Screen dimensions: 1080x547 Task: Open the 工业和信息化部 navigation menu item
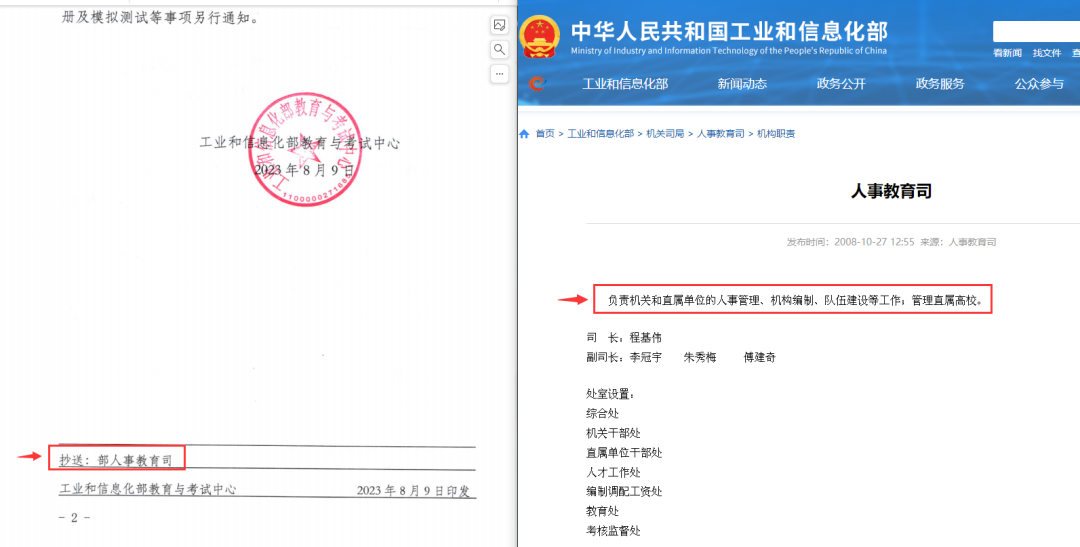click(x=625, y=84)
